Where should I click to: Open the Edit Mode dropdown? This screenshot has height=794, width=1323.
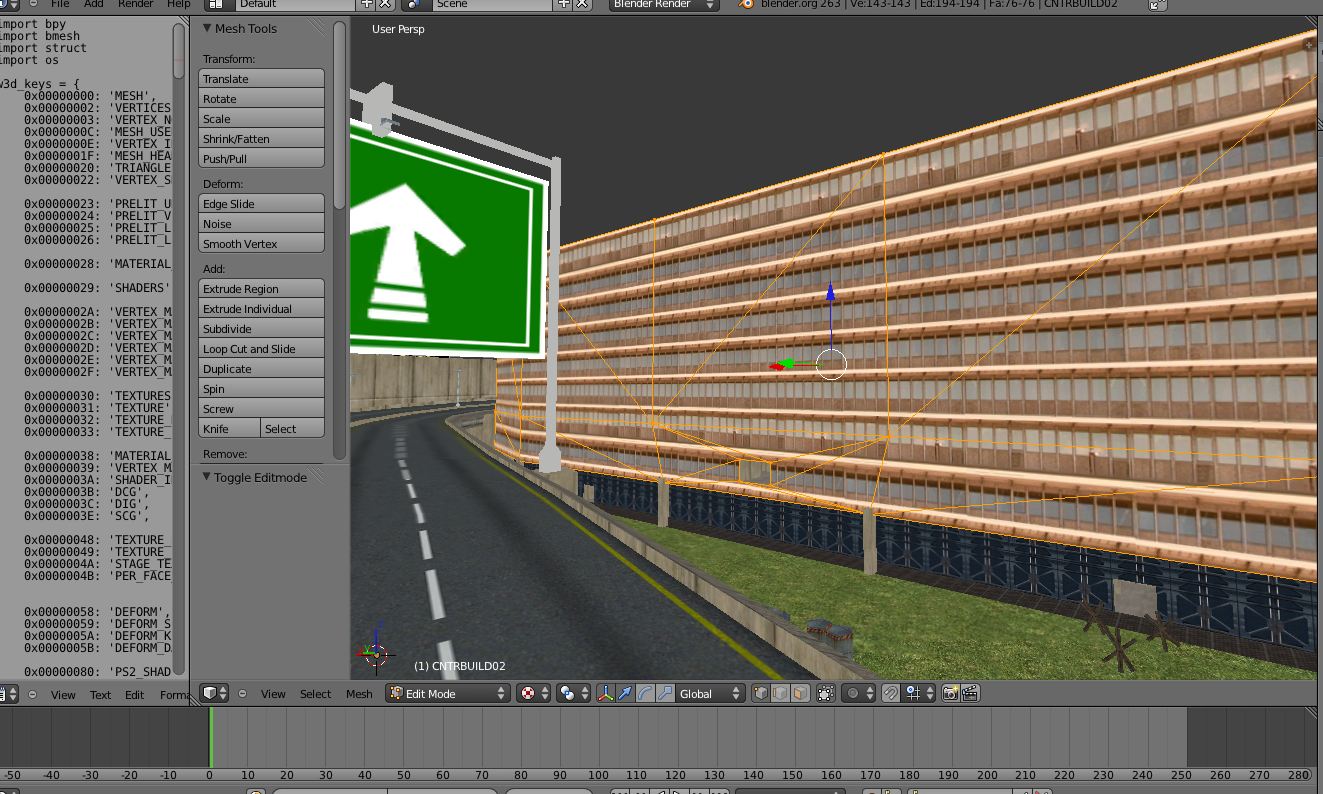click(448, 693)
